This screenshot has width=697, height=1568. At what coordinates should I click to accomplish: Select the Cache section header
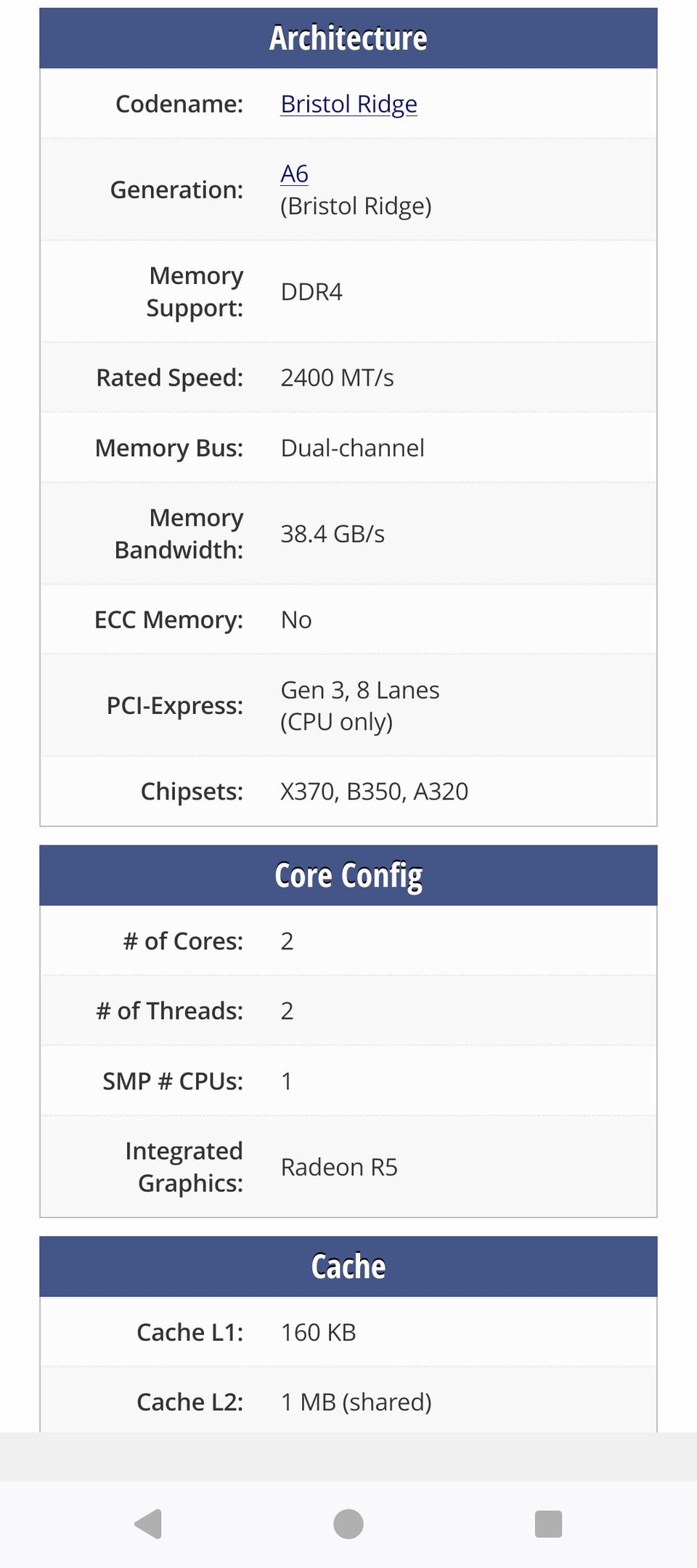(348, 1267)
